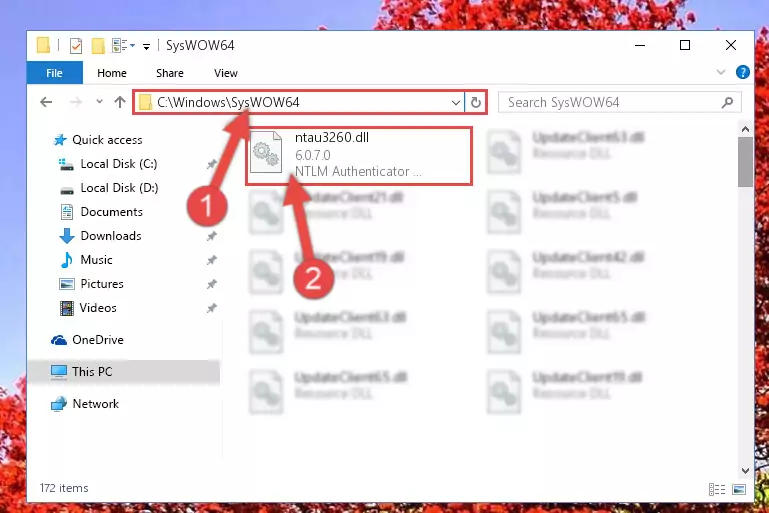Viewport: 769px width, 513px height.
Task: Maximize the SysWOW64 window
Action: (x=685, y=46)
